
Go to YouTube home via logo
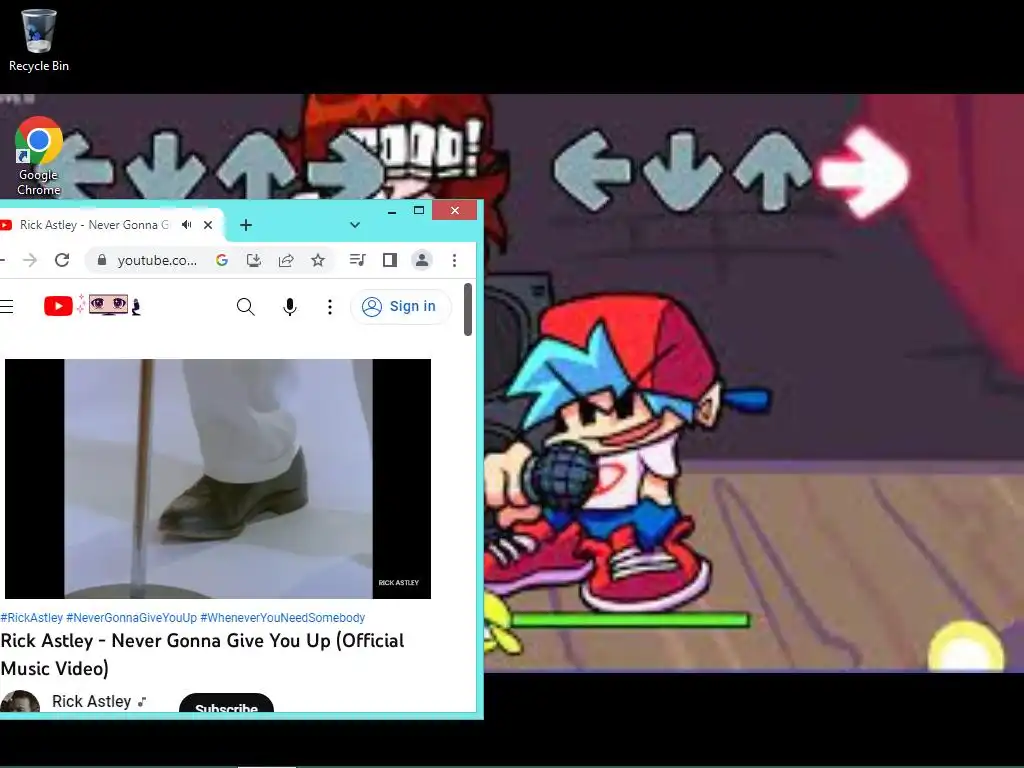91,306
